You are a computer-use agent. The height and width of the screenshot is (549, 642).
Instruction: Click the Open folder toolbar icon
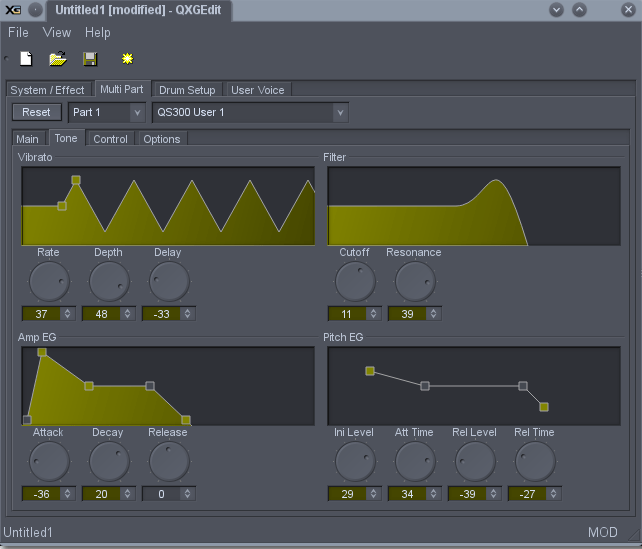tap(58, 59)
